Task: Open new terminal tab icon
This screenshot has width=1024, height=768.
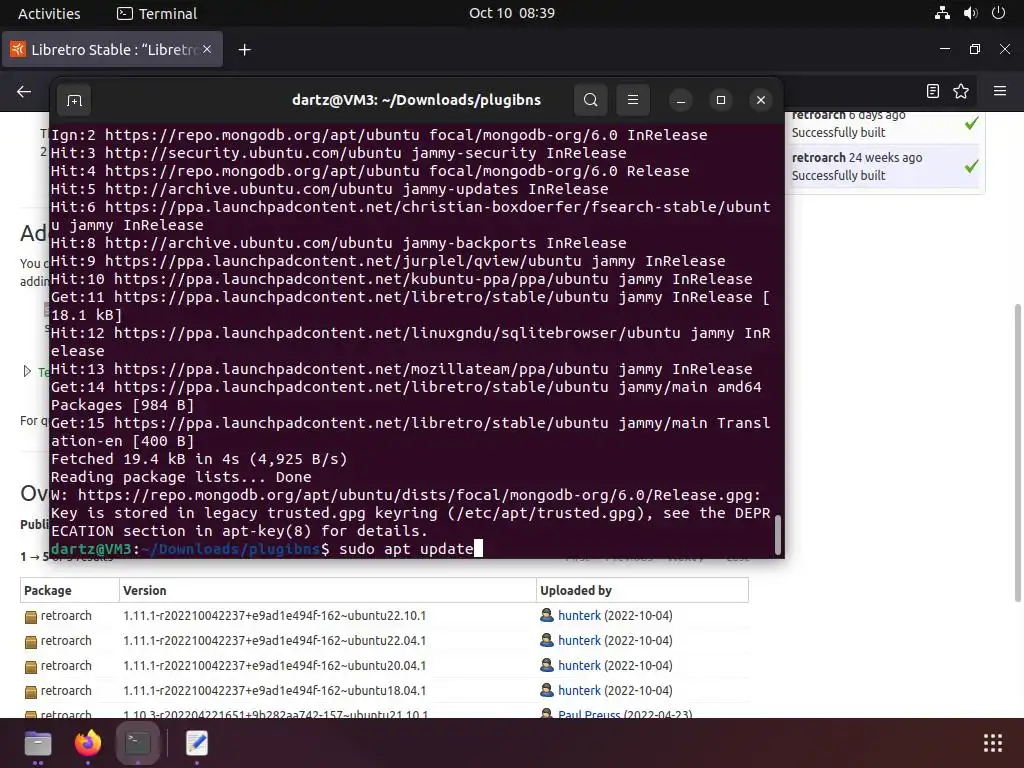Action: [x=74, y=100]
